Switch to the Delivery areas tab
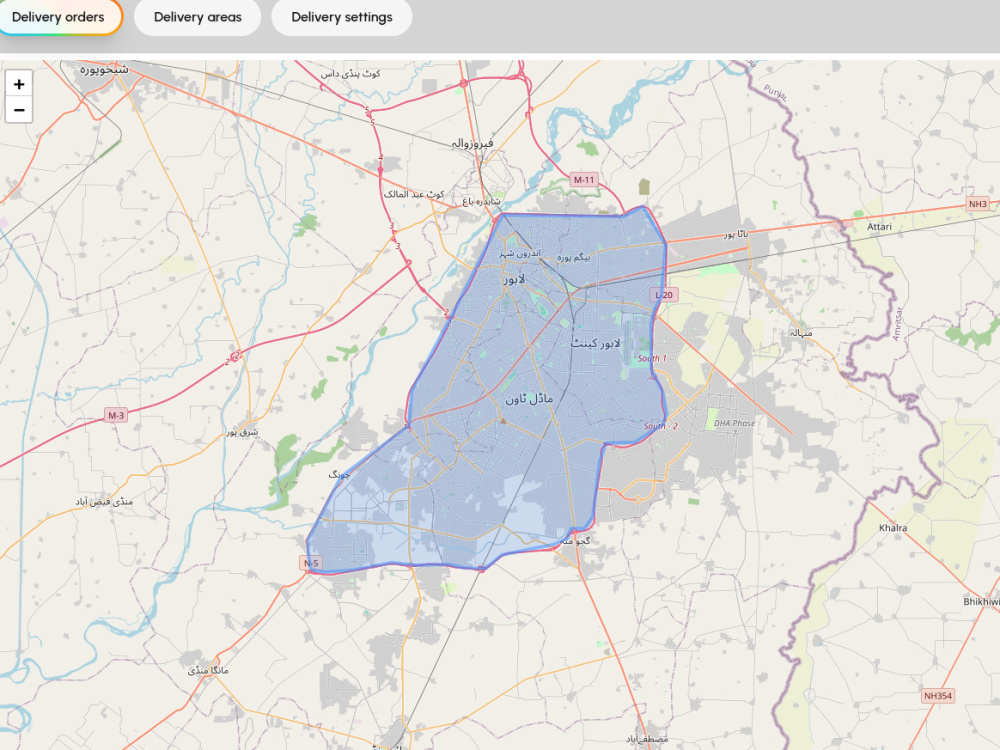This screenshot has width=1000, height=750. point(198,17)
